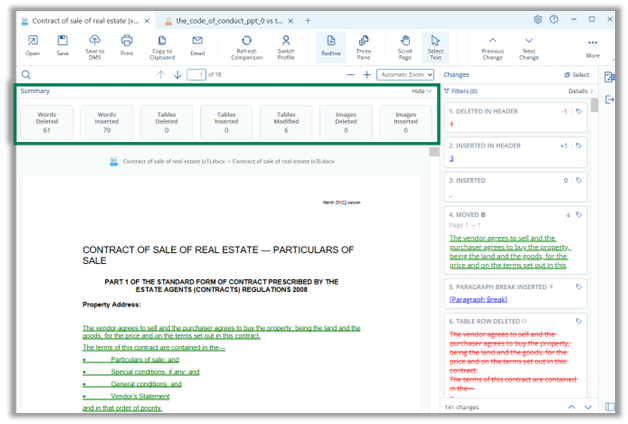Go to next change via bottom down chevron
This screenshot has height=424, width=628.
pos(588,407)
